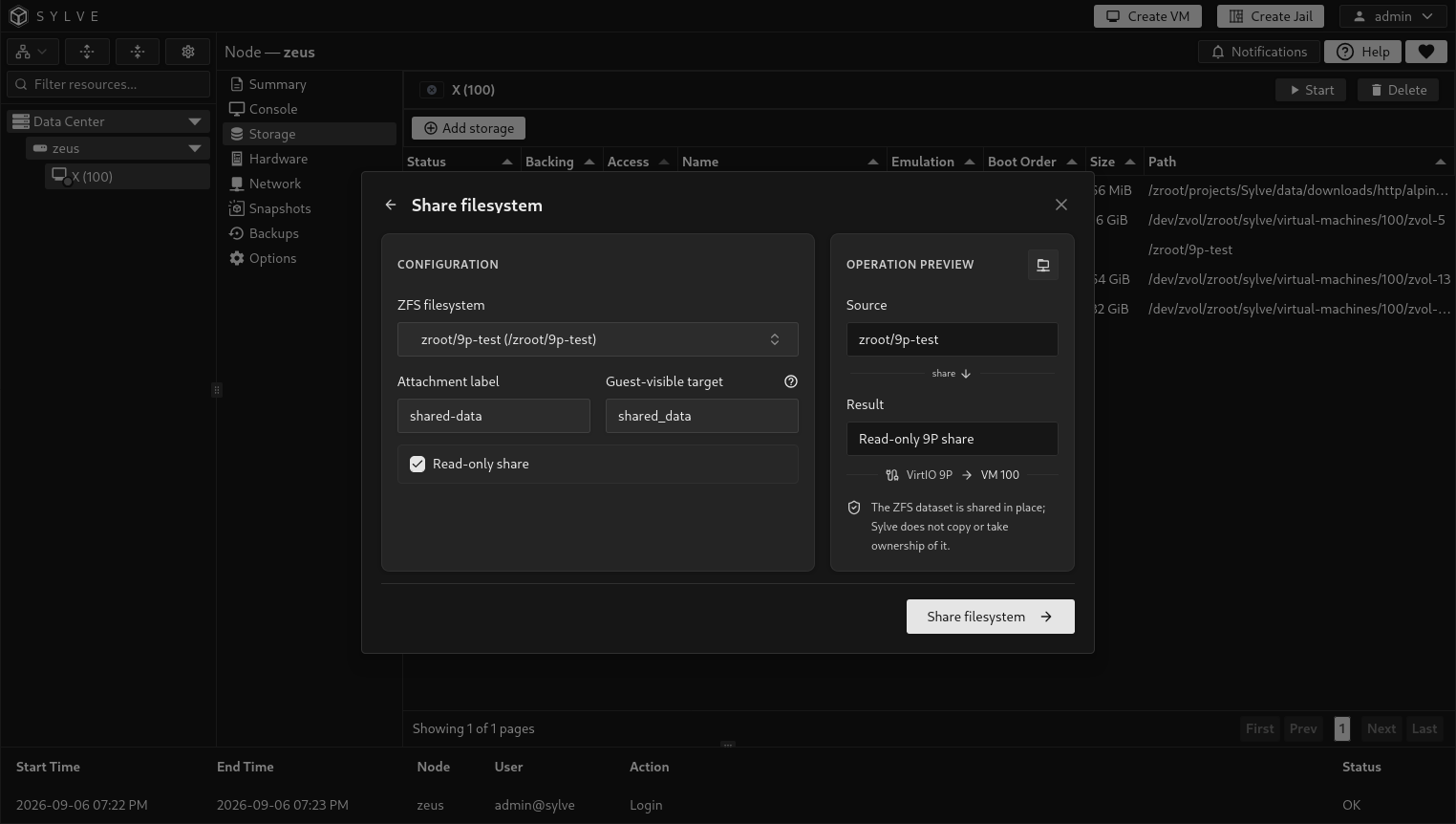Click the operation preview monitor icon

tap(1043, 265)
